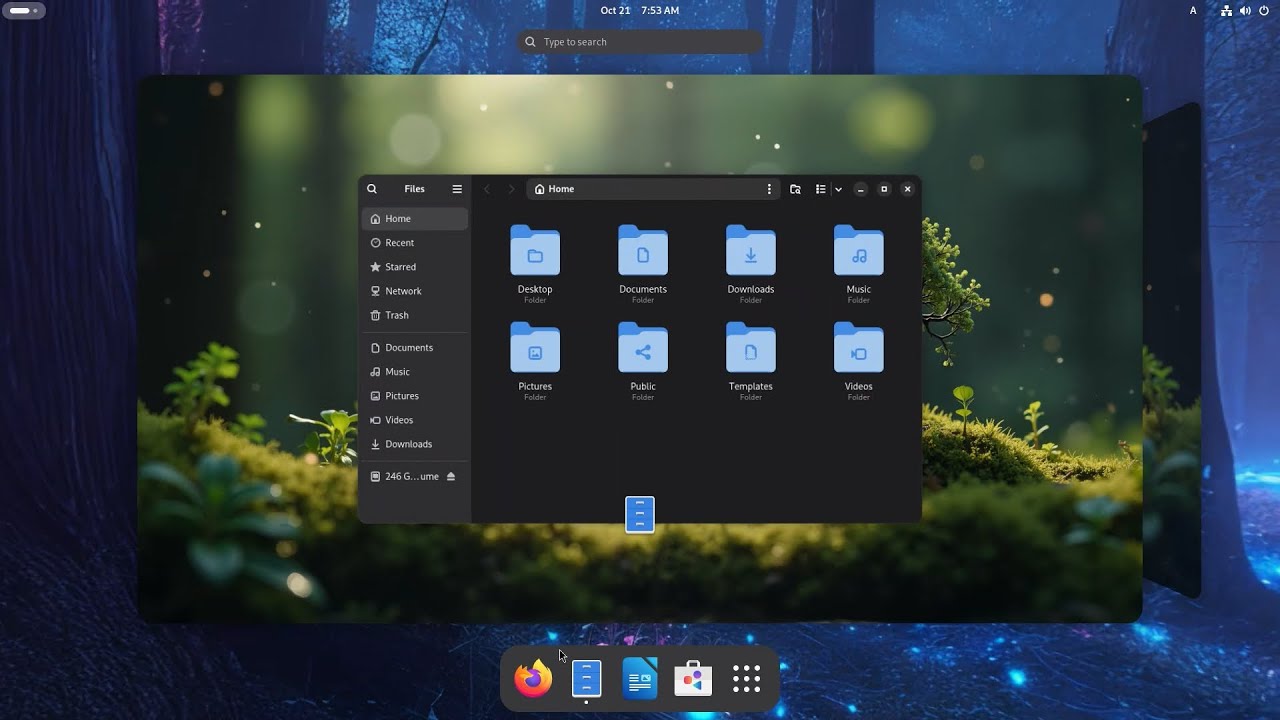Open the date and time menu
Viewport: 1280px width, 720px height.
pos(640,10)
